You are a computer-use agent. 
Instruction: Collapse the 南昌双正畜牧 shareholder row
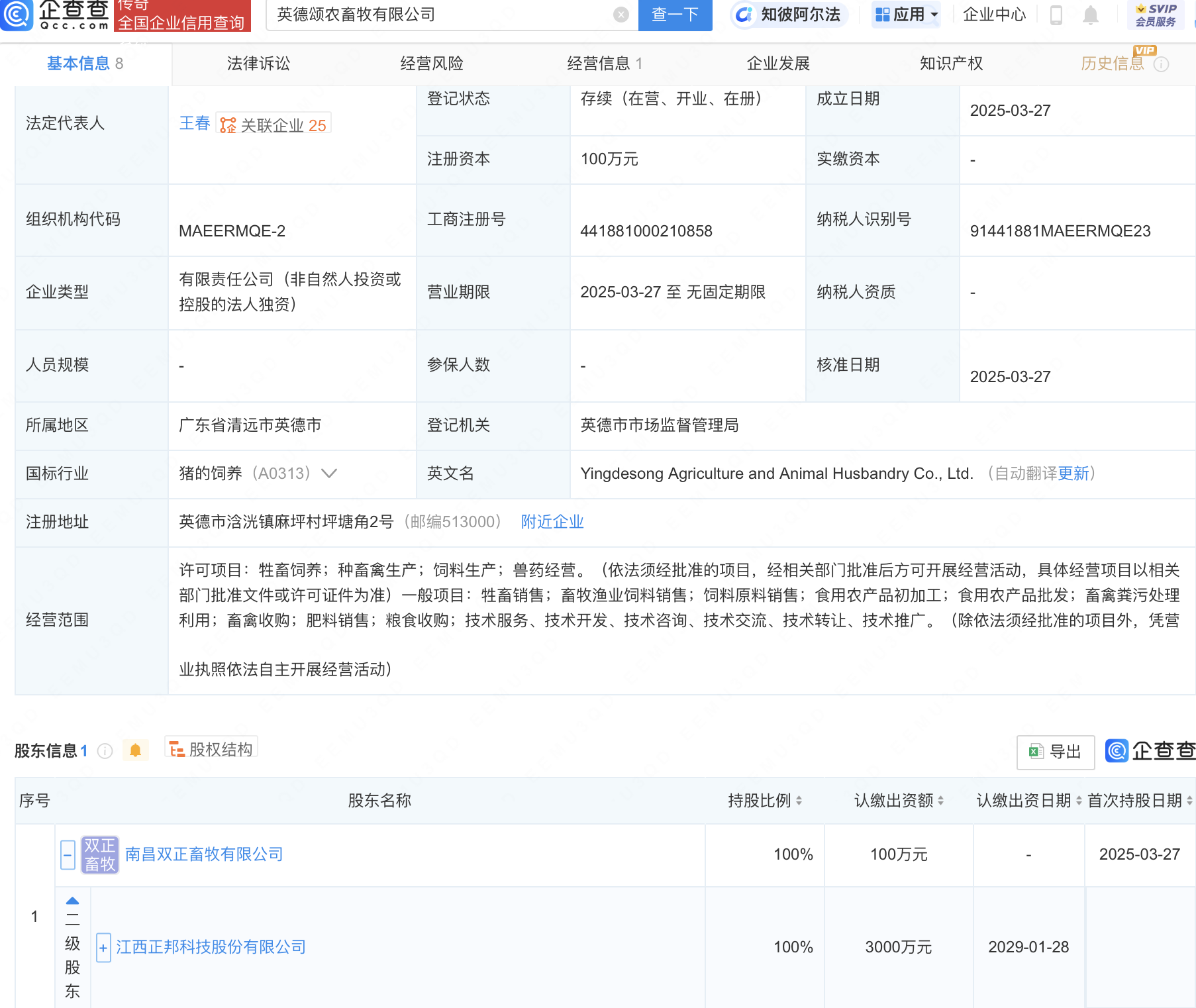(68, 854)
